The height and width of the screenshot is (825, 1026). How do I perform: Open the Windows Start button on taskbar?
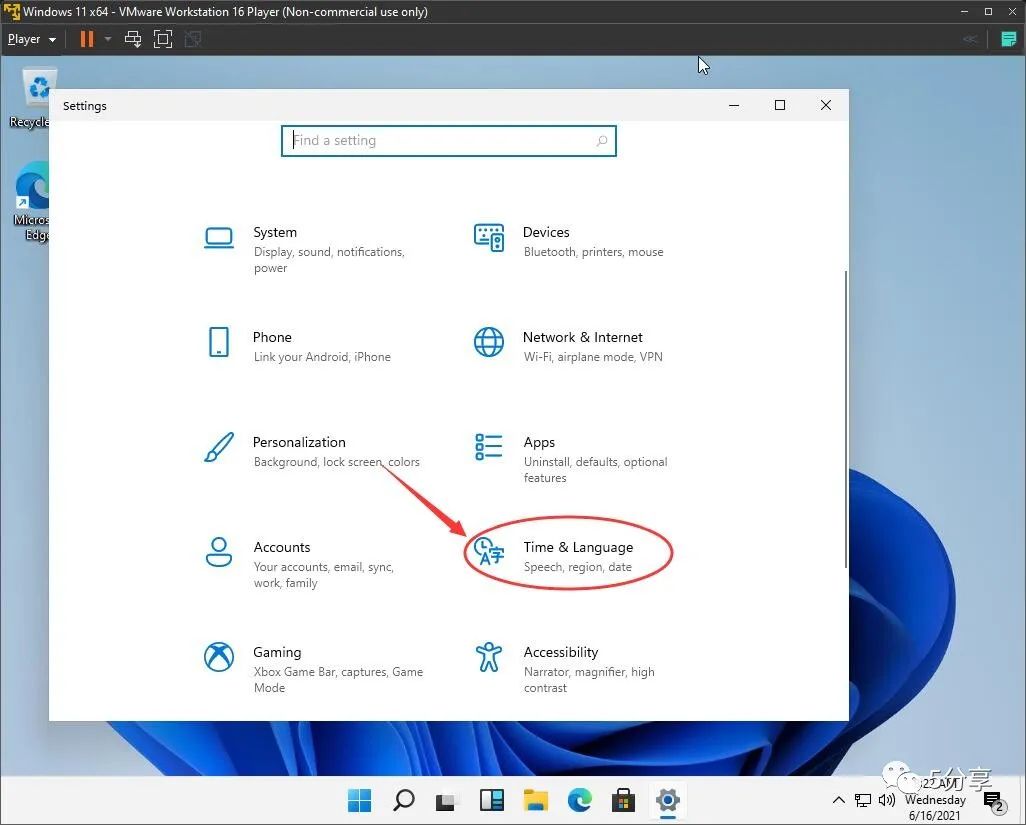click(359, 800)
